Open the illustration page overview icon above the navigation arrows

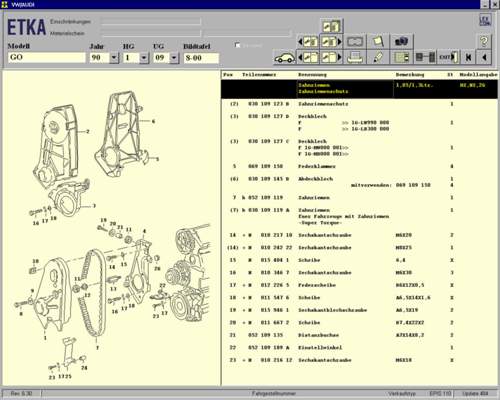click(332, 26)
